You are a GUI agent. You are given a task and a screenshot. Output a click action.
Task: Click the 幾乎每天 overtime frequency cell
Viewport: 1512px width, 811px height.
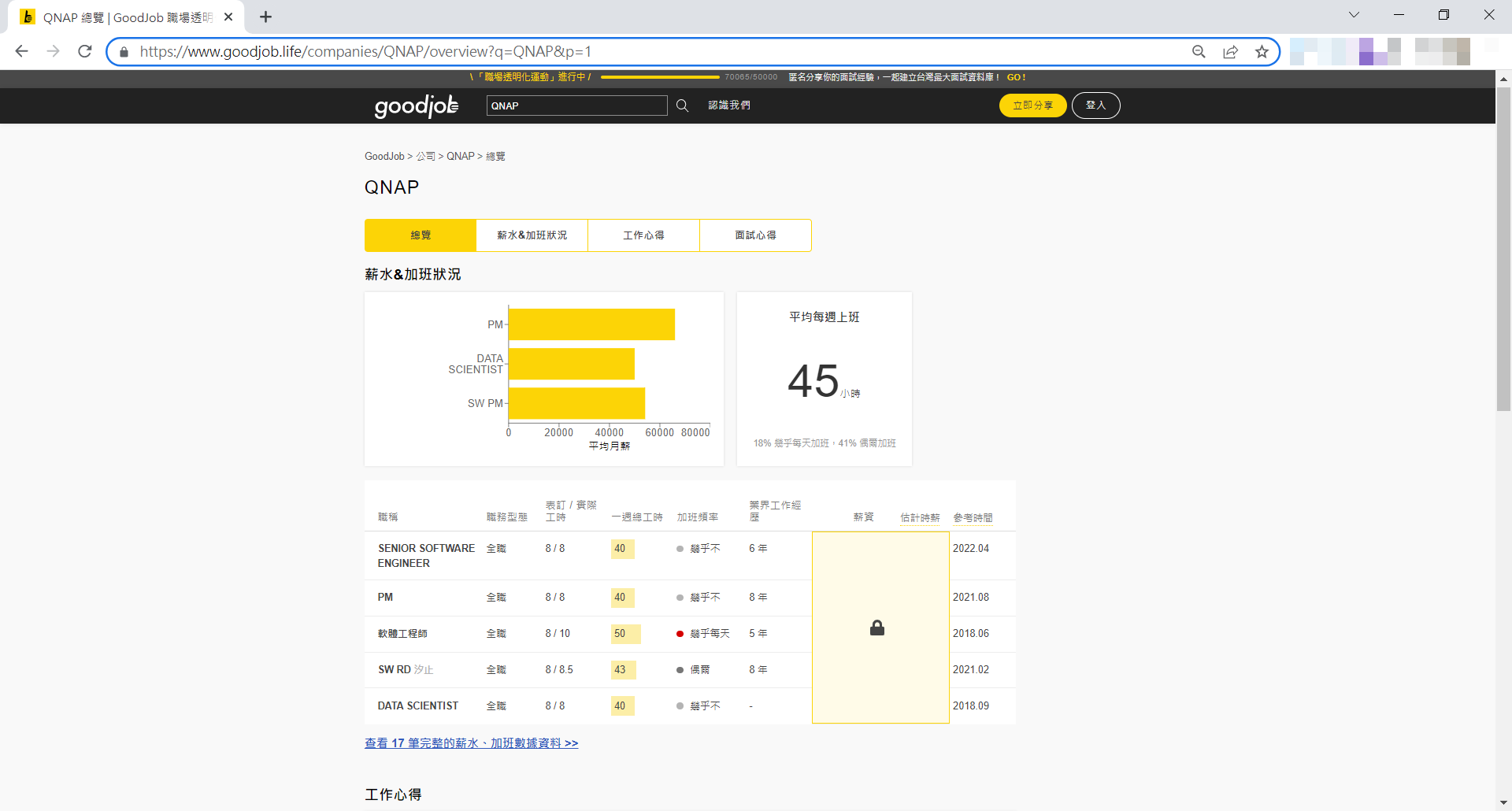pyautogui.click(x=703, y=634)
